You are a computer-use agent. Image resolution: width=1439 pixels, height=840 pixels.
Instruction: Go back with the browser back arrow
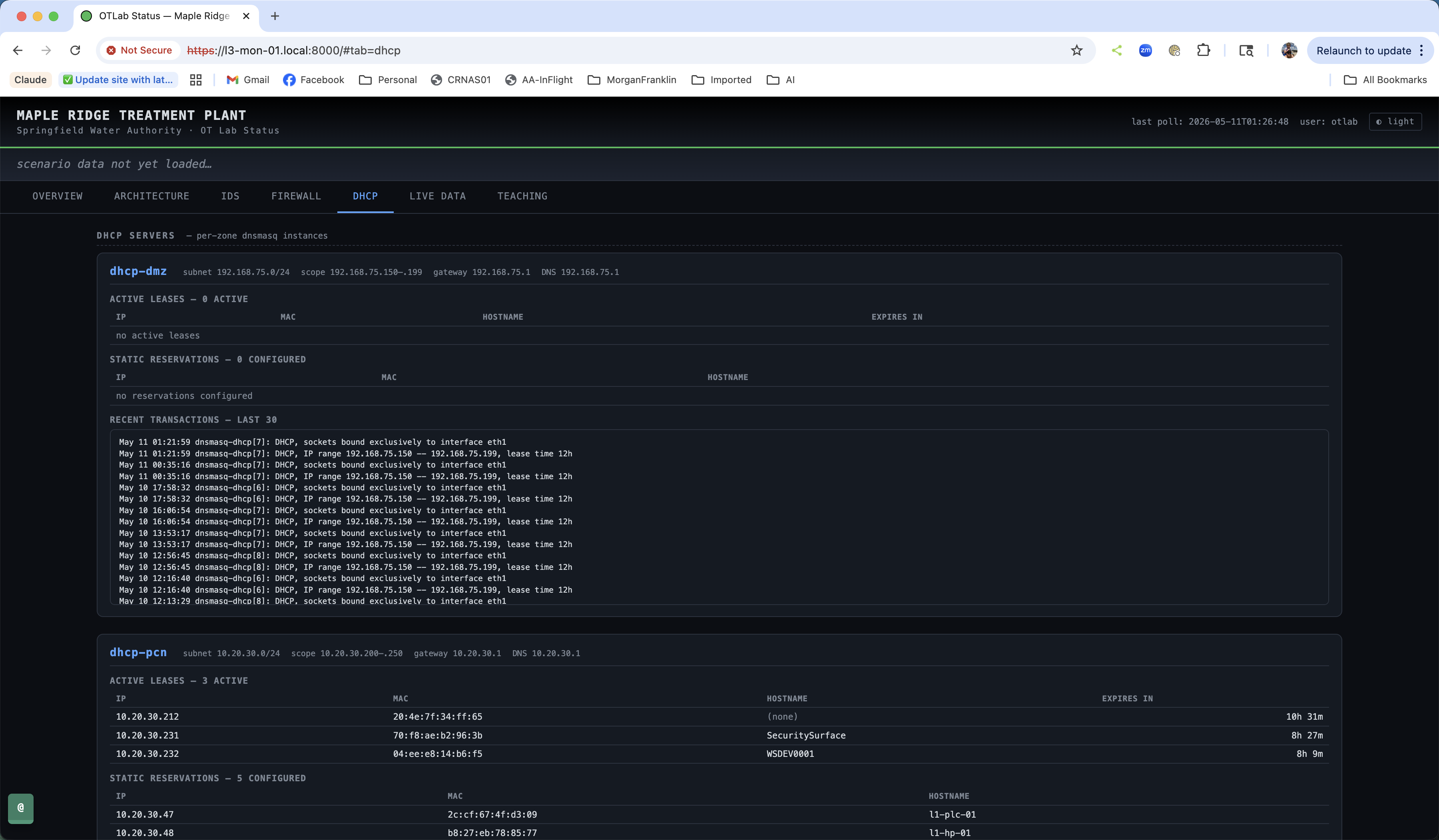click(x=18, y=50)
